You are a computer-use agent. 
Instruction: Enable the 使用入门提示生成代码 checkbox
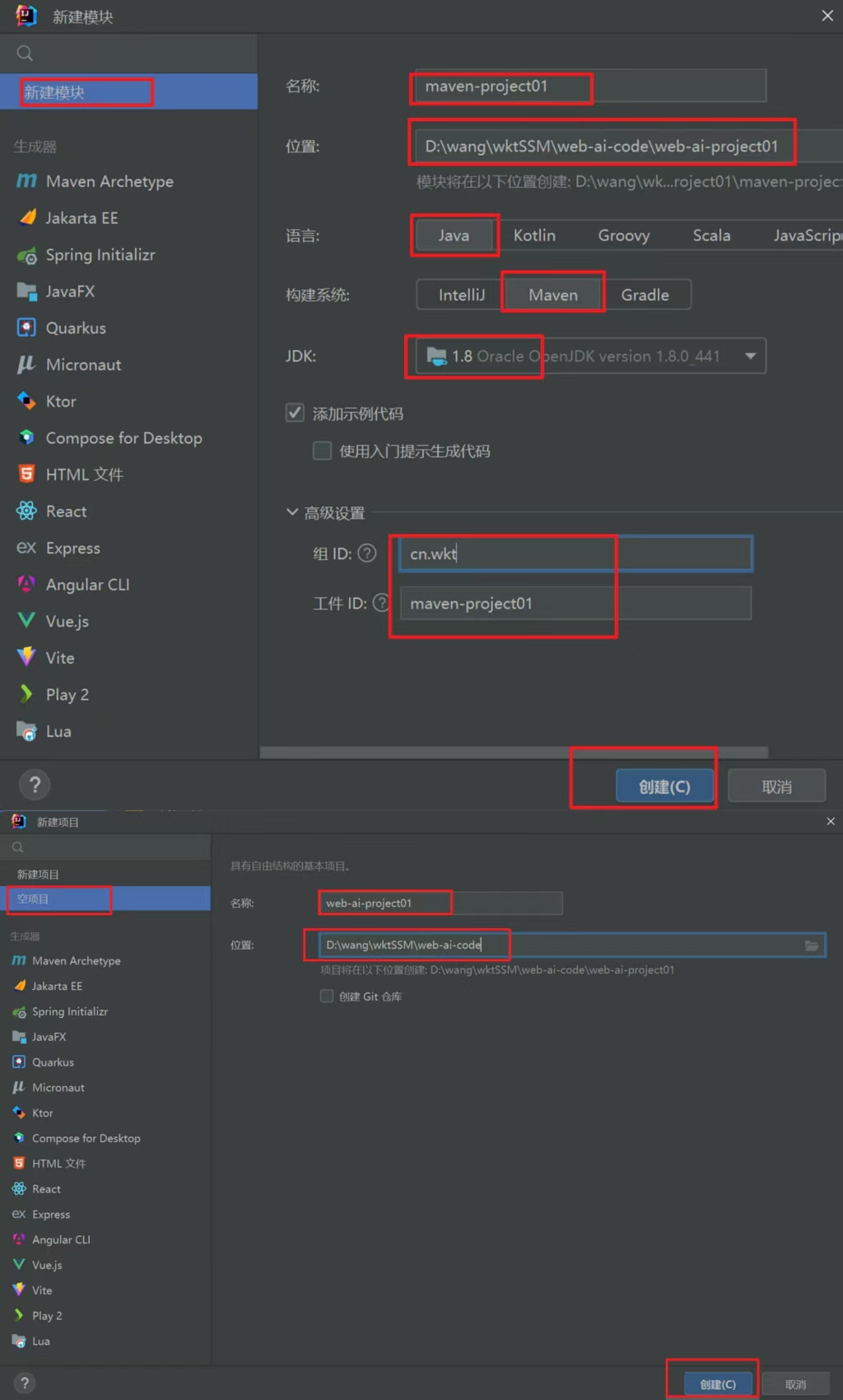tap(323, 450)
